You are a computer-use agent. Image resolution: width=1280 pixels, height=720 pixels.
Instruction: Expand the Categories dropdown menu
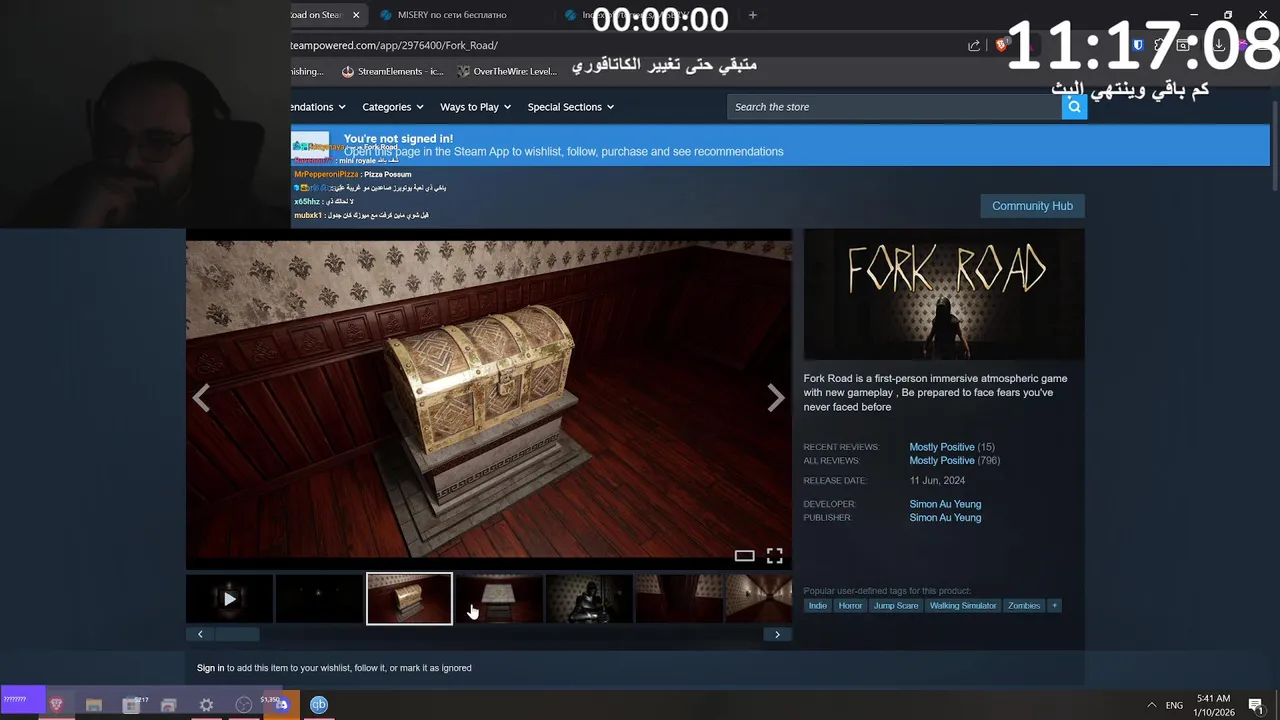coord(392,107)
